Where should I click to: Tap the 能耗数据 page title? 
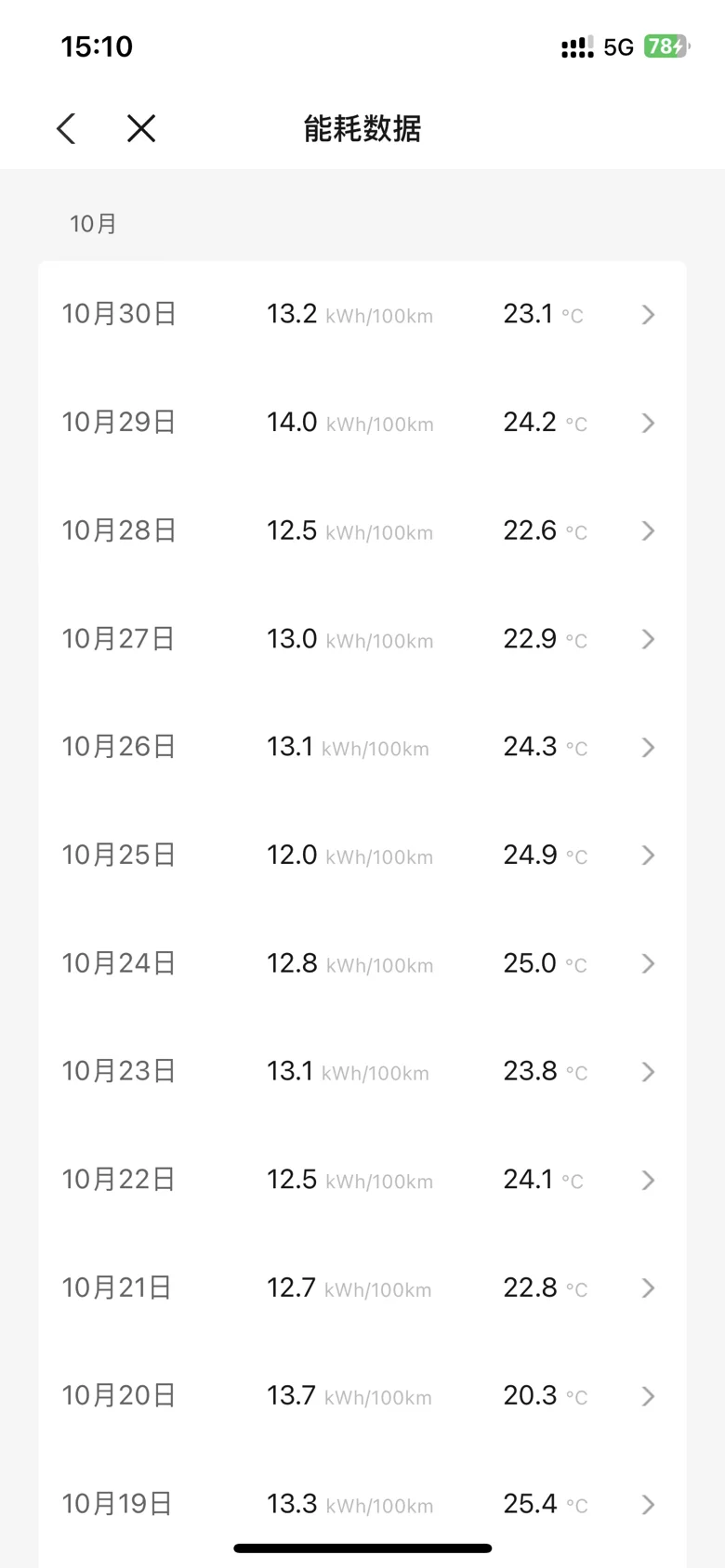click(362, 128)
